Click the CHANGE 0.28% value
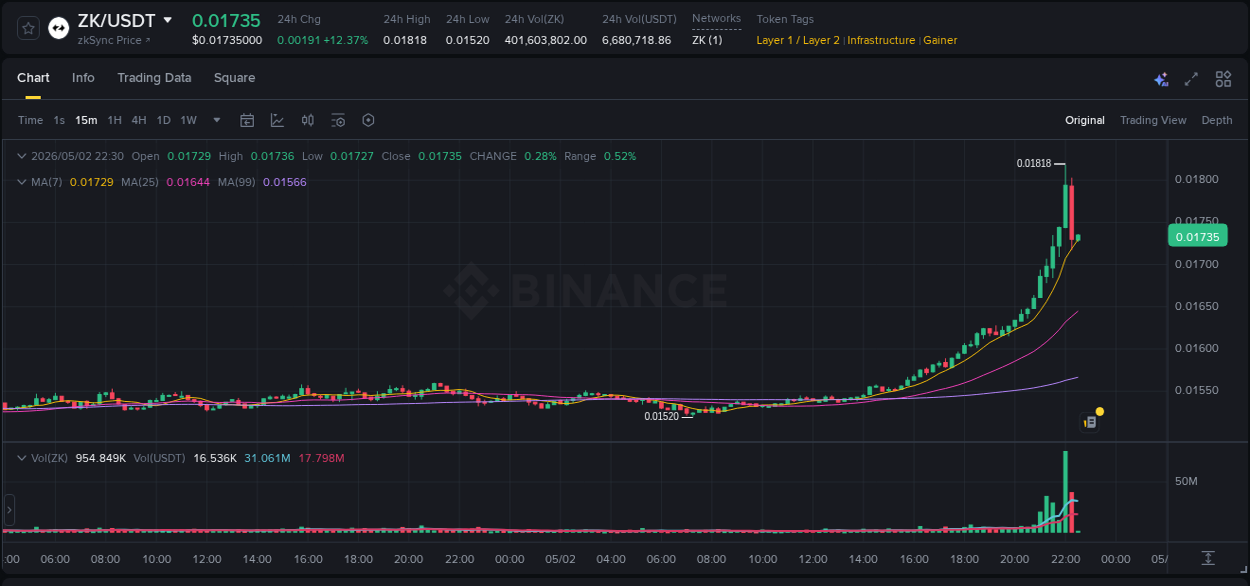 (540, 156)
